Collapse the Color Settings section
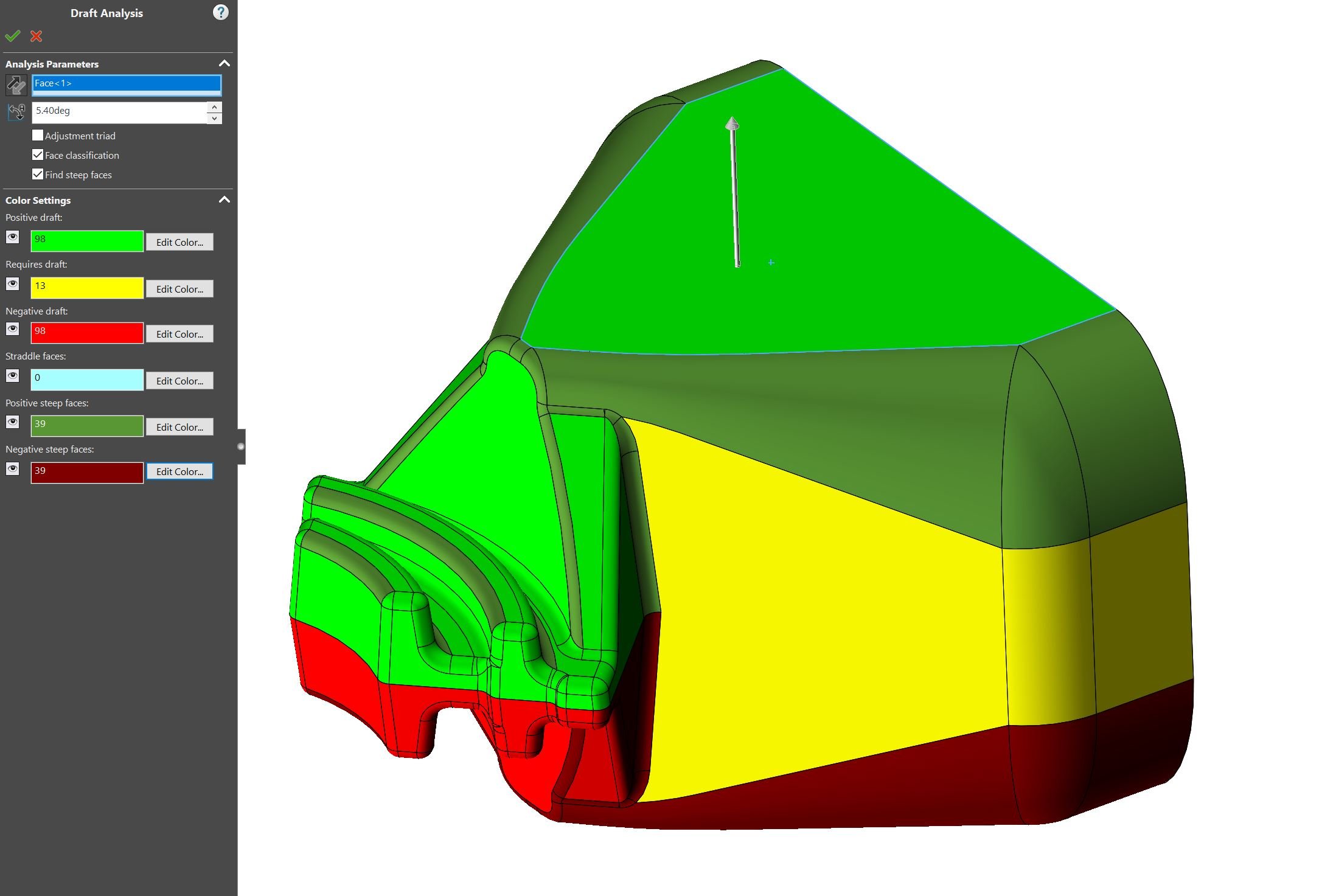Screen dimensions: 1336x896 click(x=224, y=200)
